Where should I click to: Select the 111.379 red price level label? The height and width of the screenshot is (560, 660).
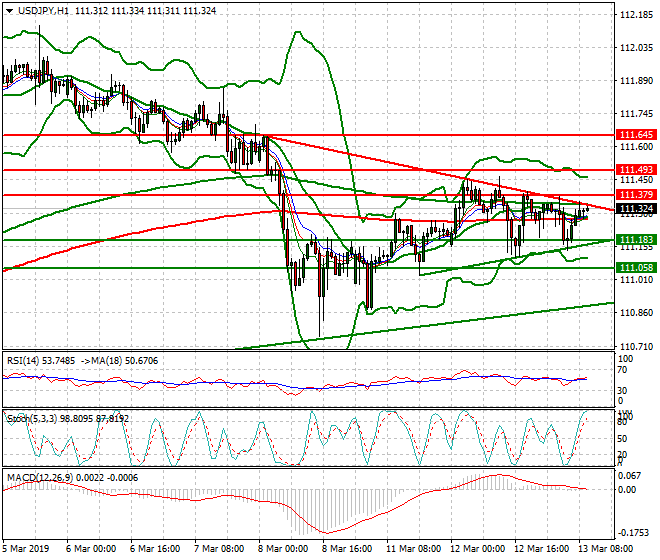coord(636,195)
